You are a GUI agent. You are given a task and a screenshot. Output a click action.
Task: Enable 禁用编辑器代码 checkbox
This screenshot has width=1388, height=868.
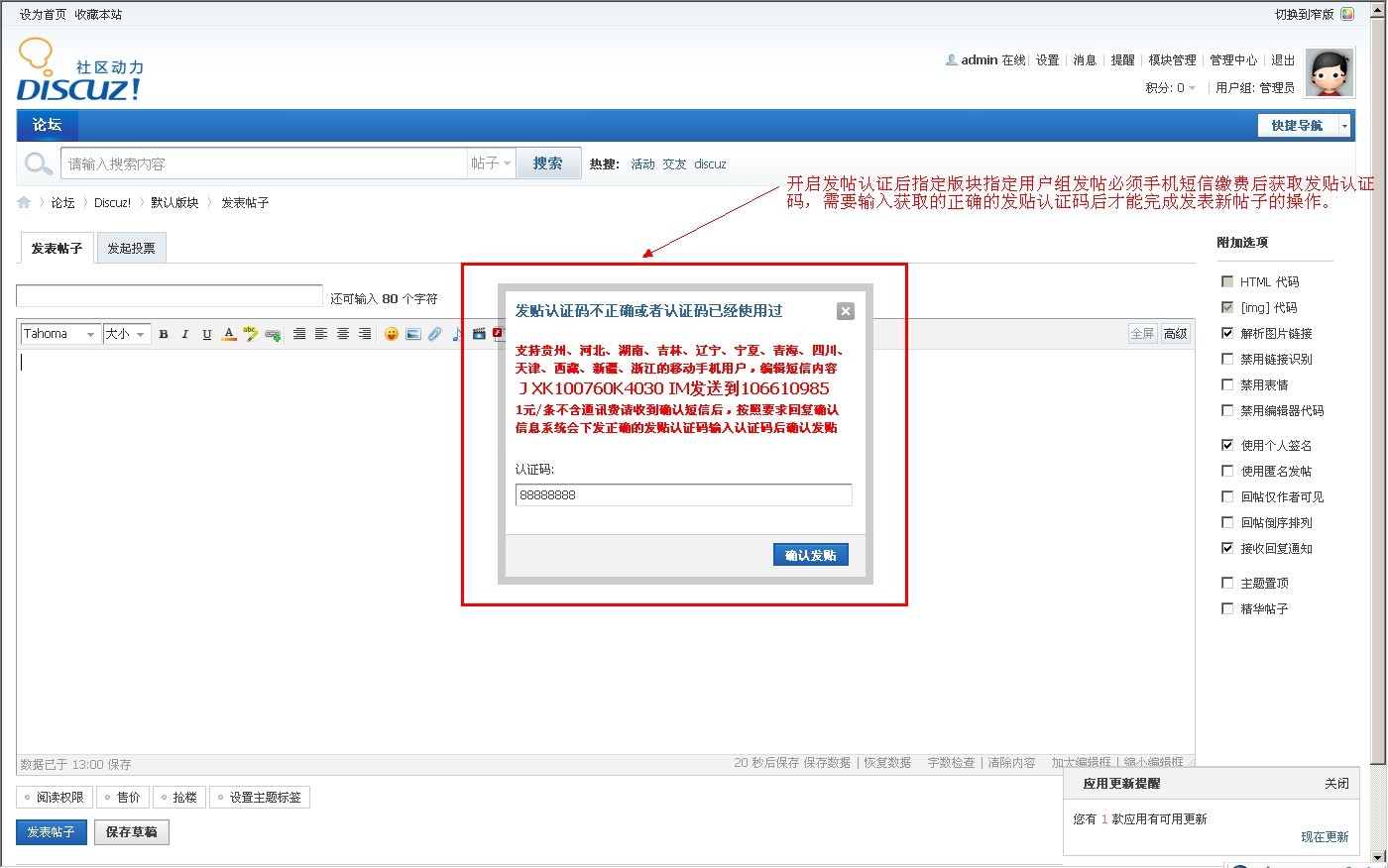click(x=1227, y=410)
